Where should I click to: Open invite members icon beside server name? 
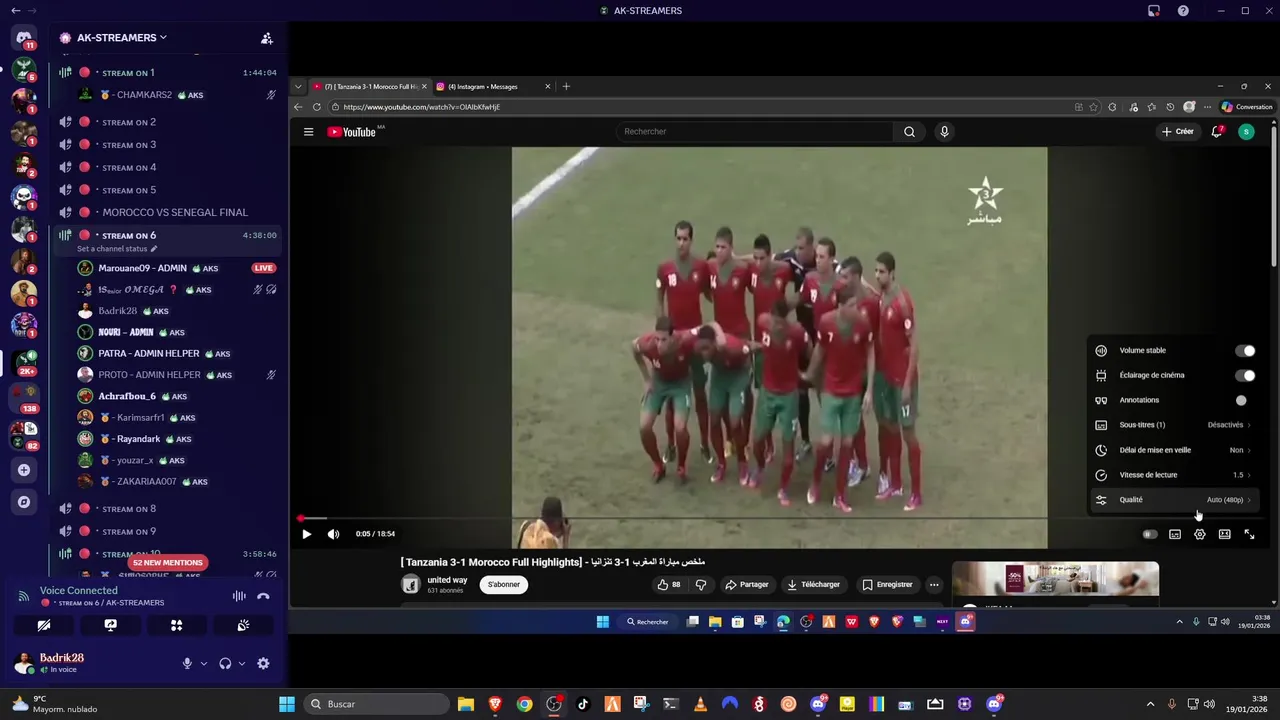tap(267, 38)
